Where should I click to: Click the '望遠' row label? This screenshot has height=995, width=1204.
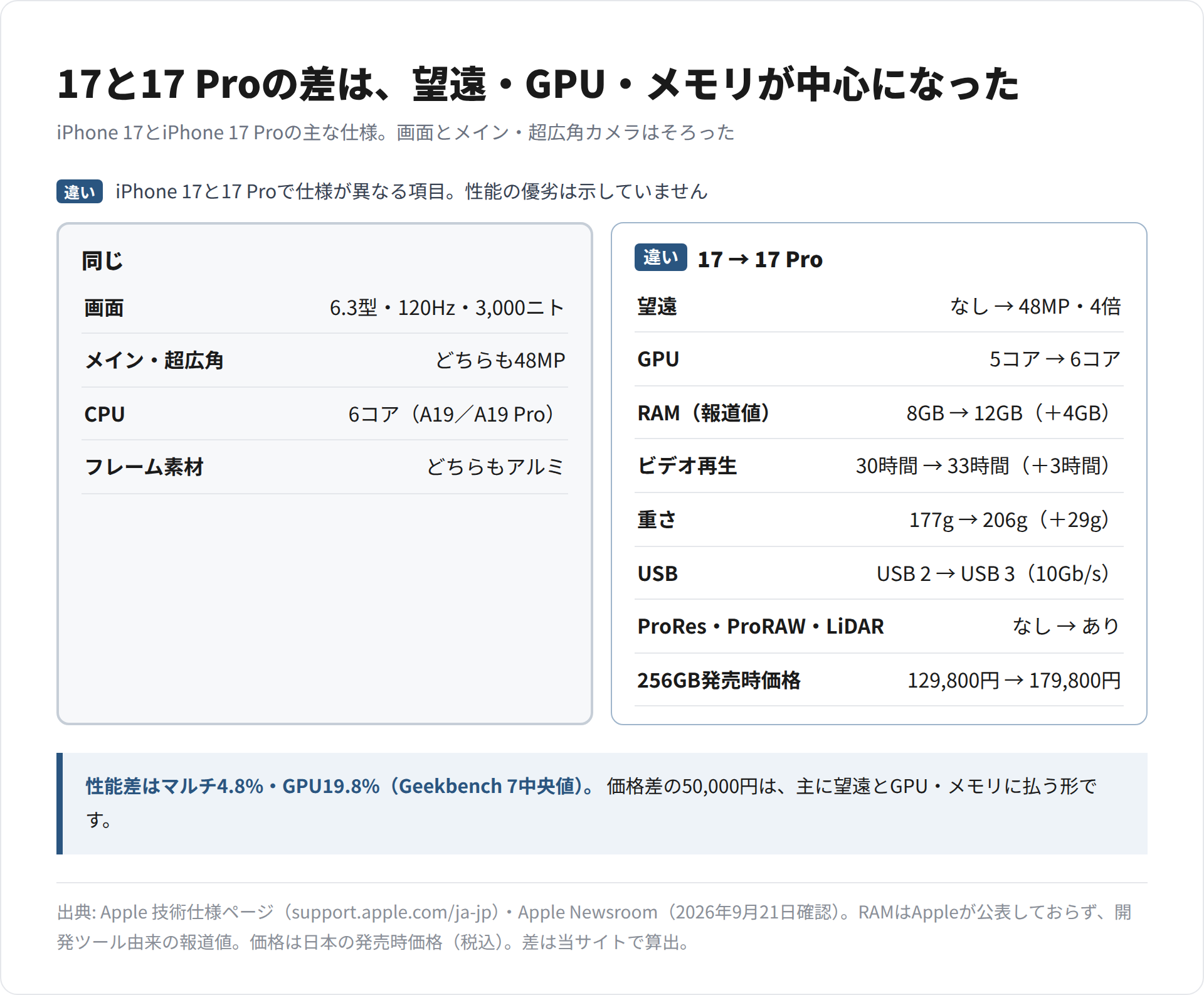click(657, 307)
